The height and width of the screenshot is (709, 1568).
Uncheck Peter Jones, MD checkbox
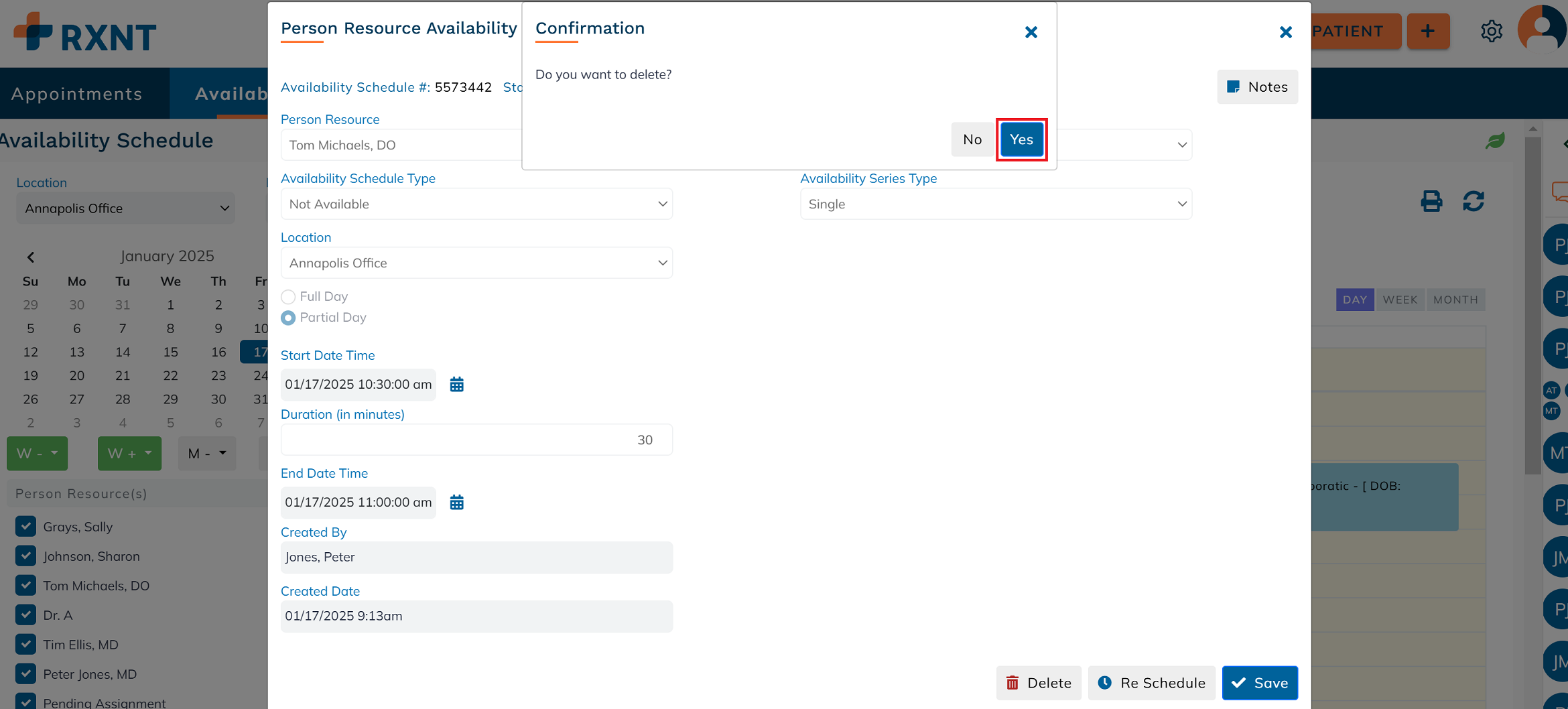pos(26,674)
